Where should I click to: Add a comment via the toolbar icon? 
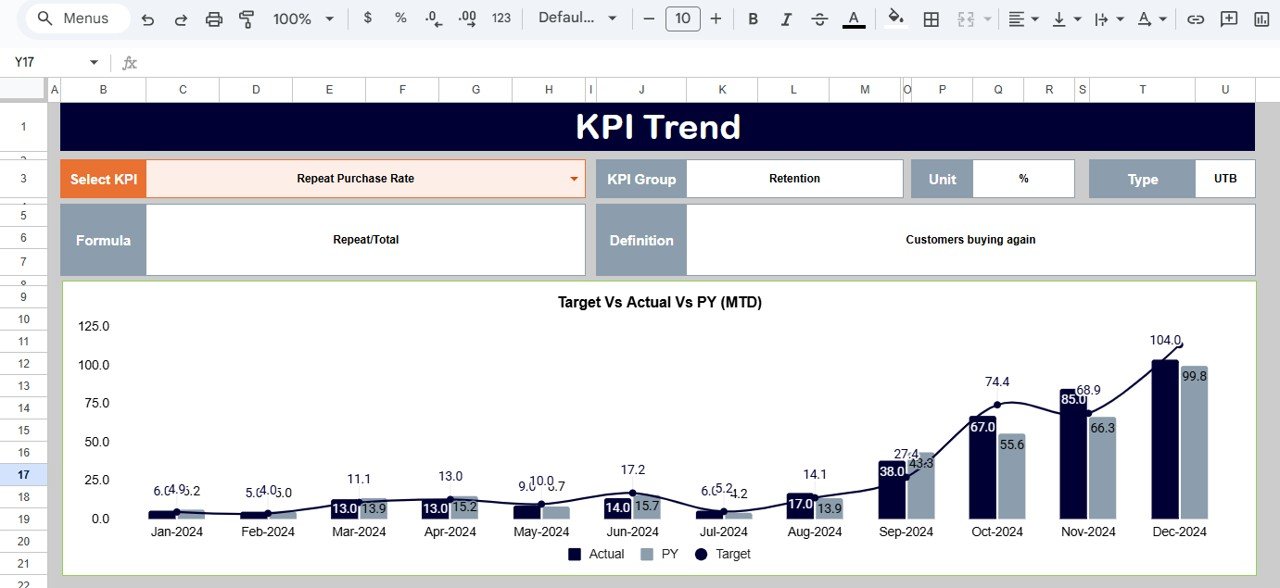tap(1228, 18)
